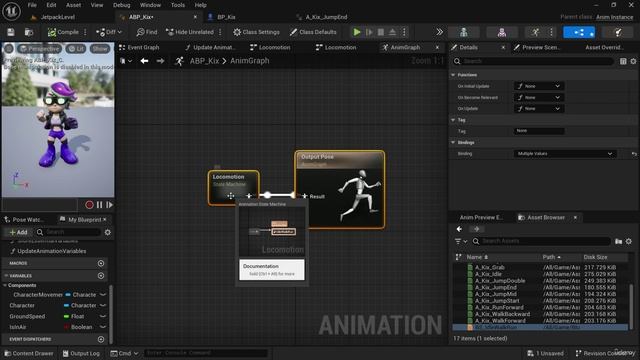Add new blueprint member
Image resolution: width=640 pixels, height=360 pixels.
click(18, 232)
